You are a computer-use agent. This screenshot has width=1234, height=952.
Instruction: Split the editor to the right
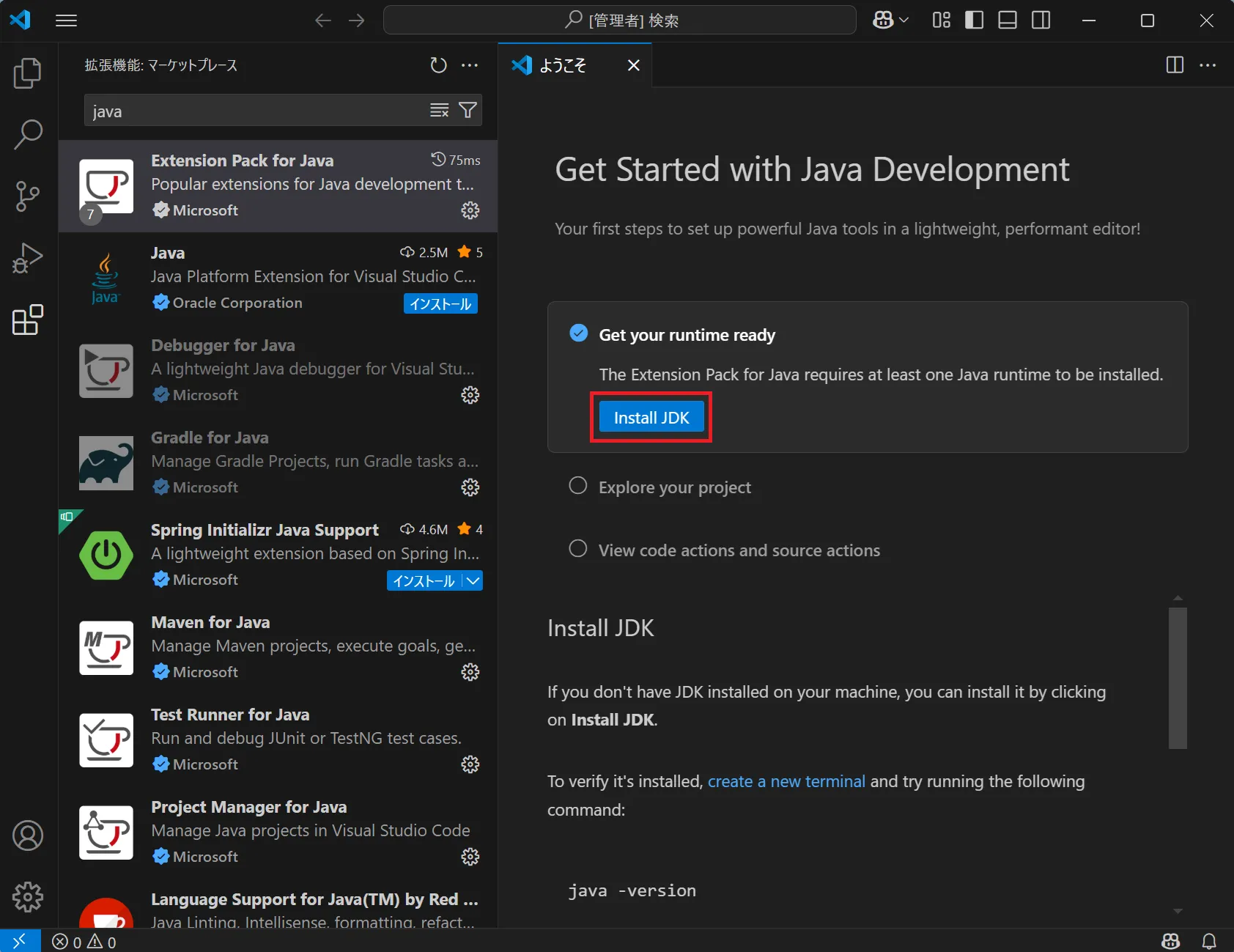[1175, 65]
